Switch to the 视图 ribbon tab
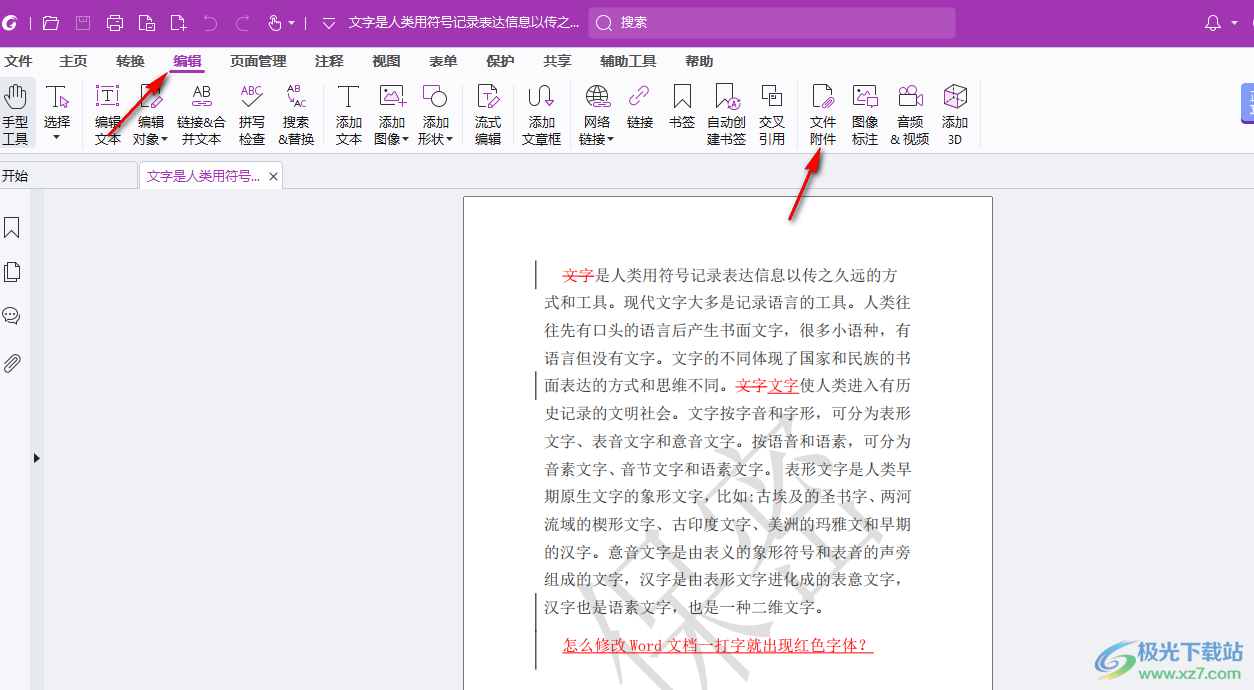1254x690 pixels. coord(386,62)
